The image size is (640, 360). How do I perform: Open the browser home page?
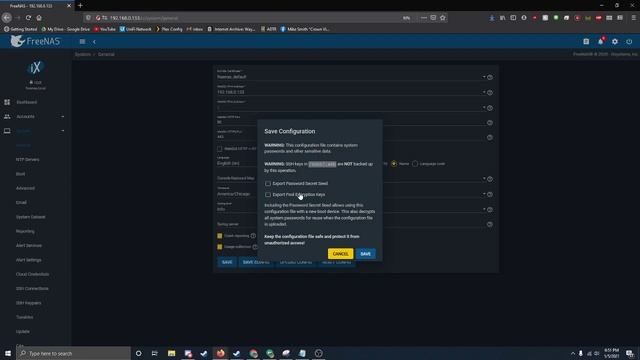tap(39, 18)
